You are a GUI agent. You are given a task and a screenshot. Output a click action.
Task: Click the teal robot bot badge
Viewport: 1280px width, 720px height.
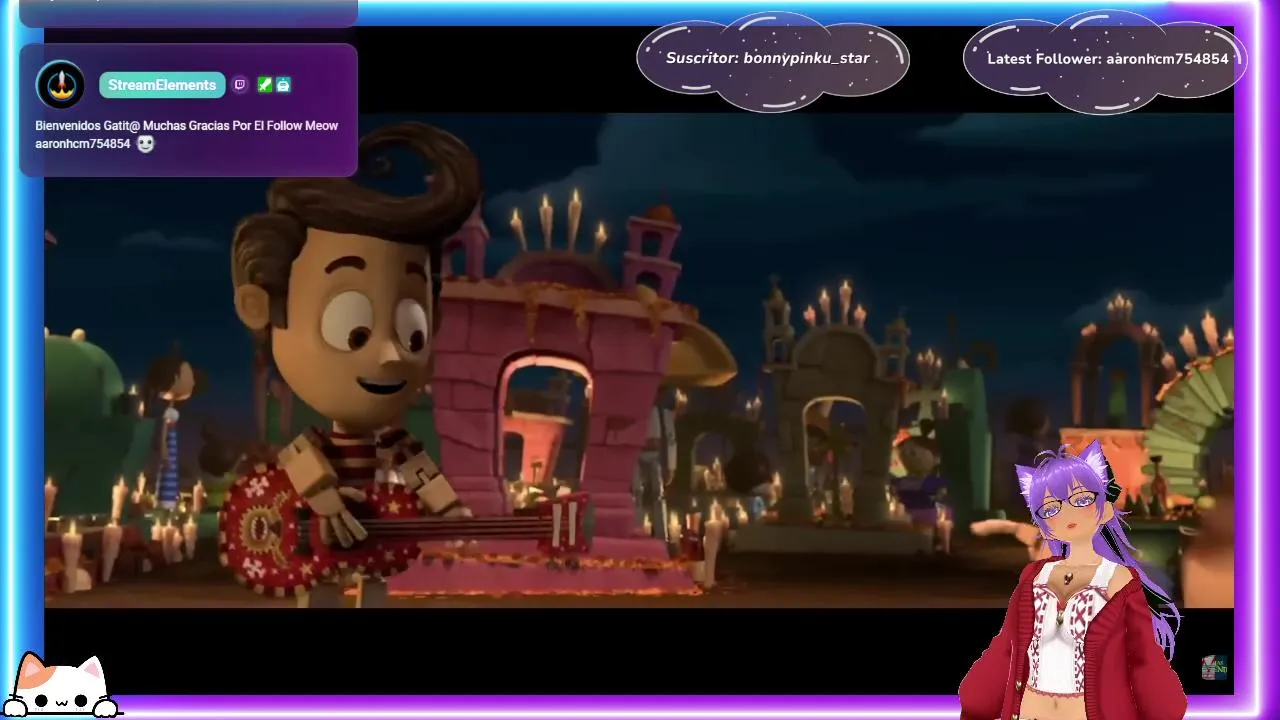pyautogui.click(x=283, y=85)
